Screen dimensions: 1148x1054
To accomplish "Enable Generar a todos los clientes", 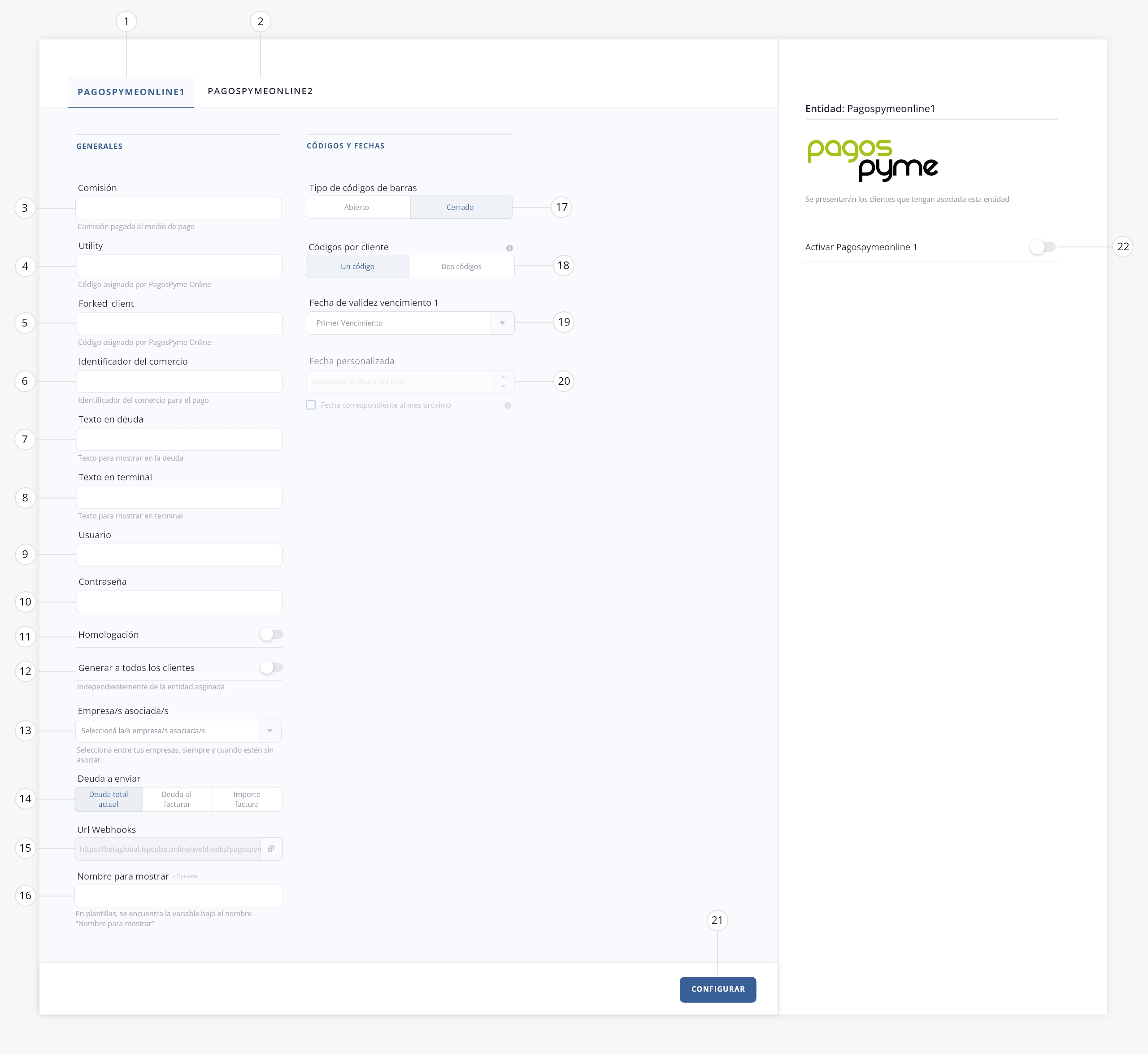I will click(271, 667).
